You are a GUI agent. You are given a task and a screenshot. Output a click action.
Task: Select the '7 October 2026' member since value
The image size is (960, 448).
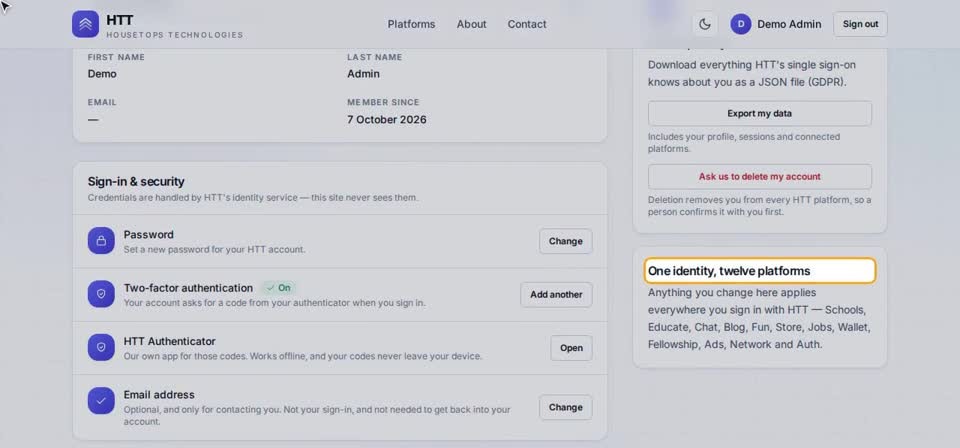coord(387,119)
